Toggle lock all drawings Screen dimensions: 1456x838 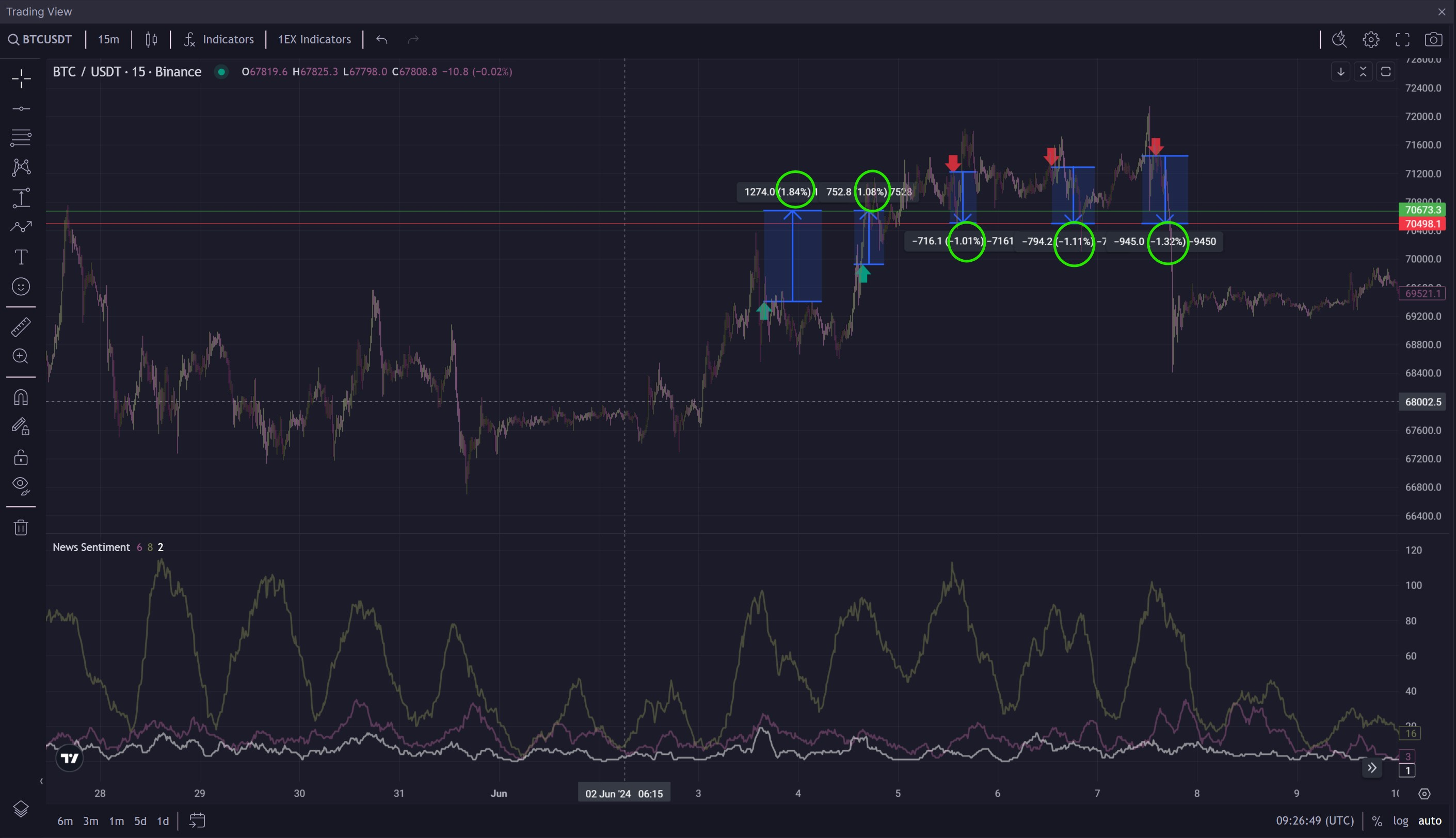[21, 457]
